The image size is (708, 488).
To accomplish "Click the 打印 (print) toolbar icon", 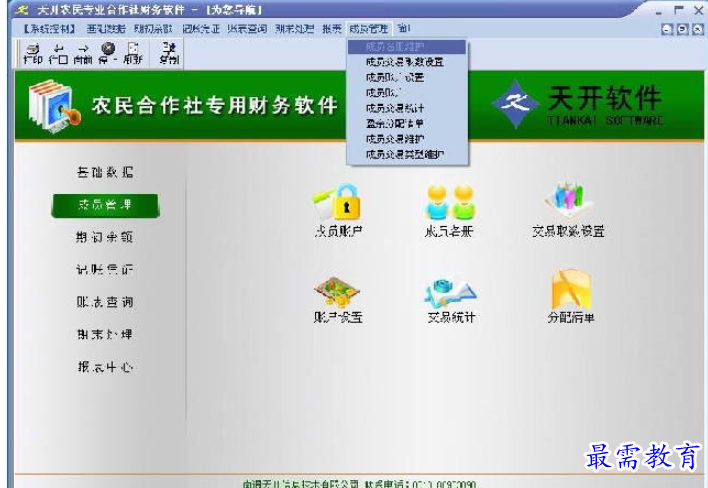I will [33, 54].
